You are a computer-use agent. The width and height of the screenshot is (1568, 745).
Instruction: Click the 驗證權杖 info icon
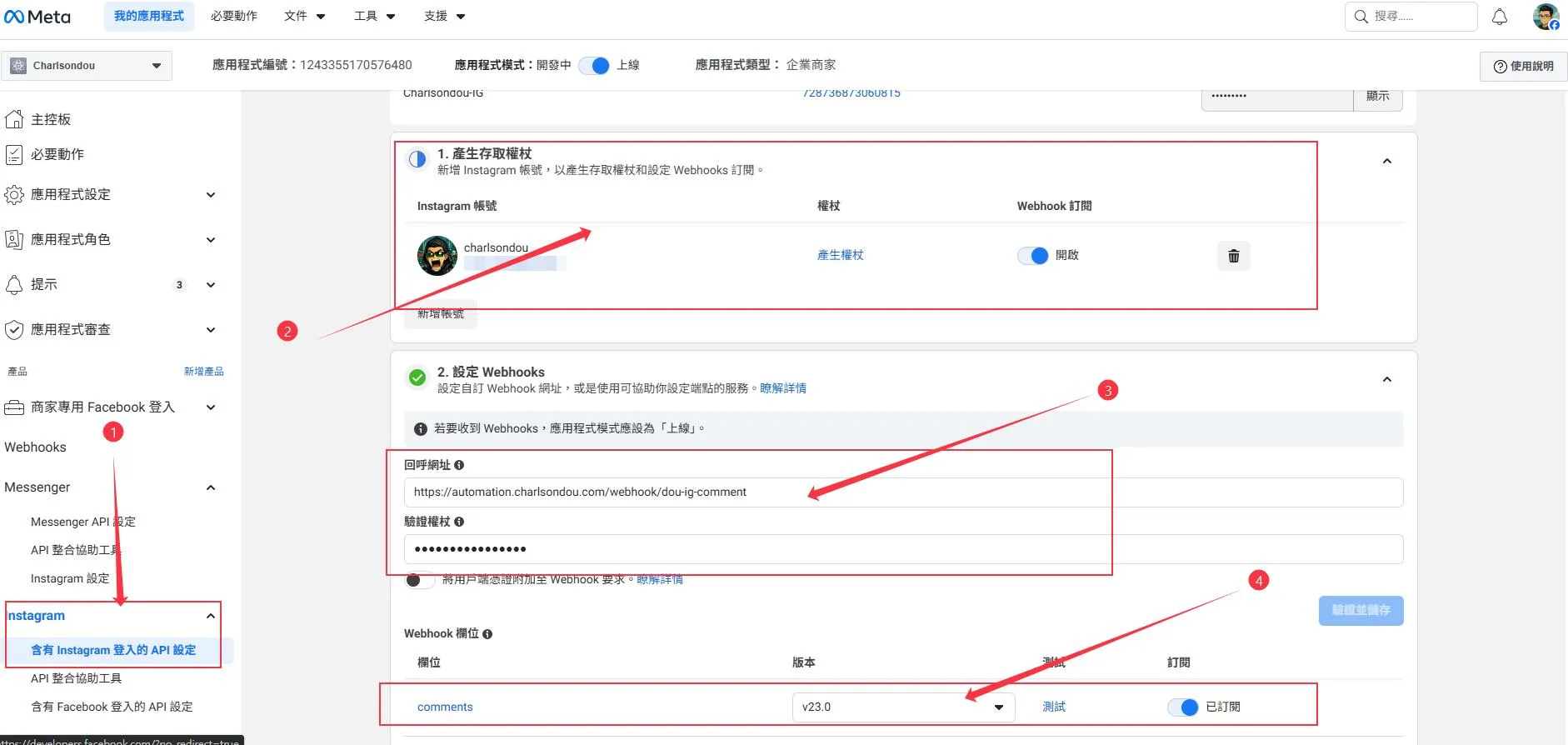click(459, 522)
